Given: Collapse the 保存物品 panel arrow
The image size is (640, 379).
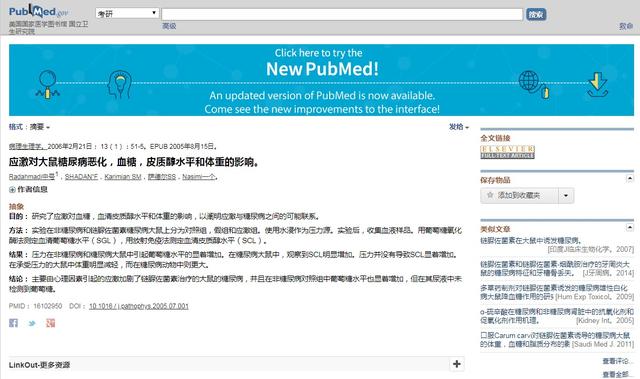Looking at the screenshot, I should click(630, 178).
